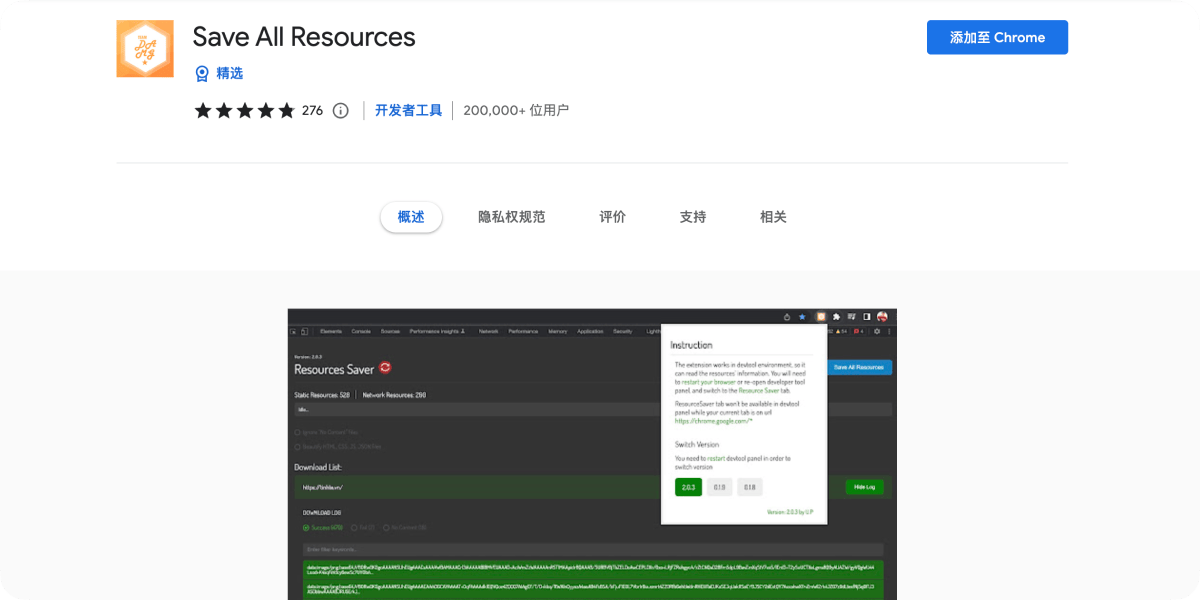1200x600 pixels.
Task: Click the info icon beside rating count 276
Action: [340, 110]
